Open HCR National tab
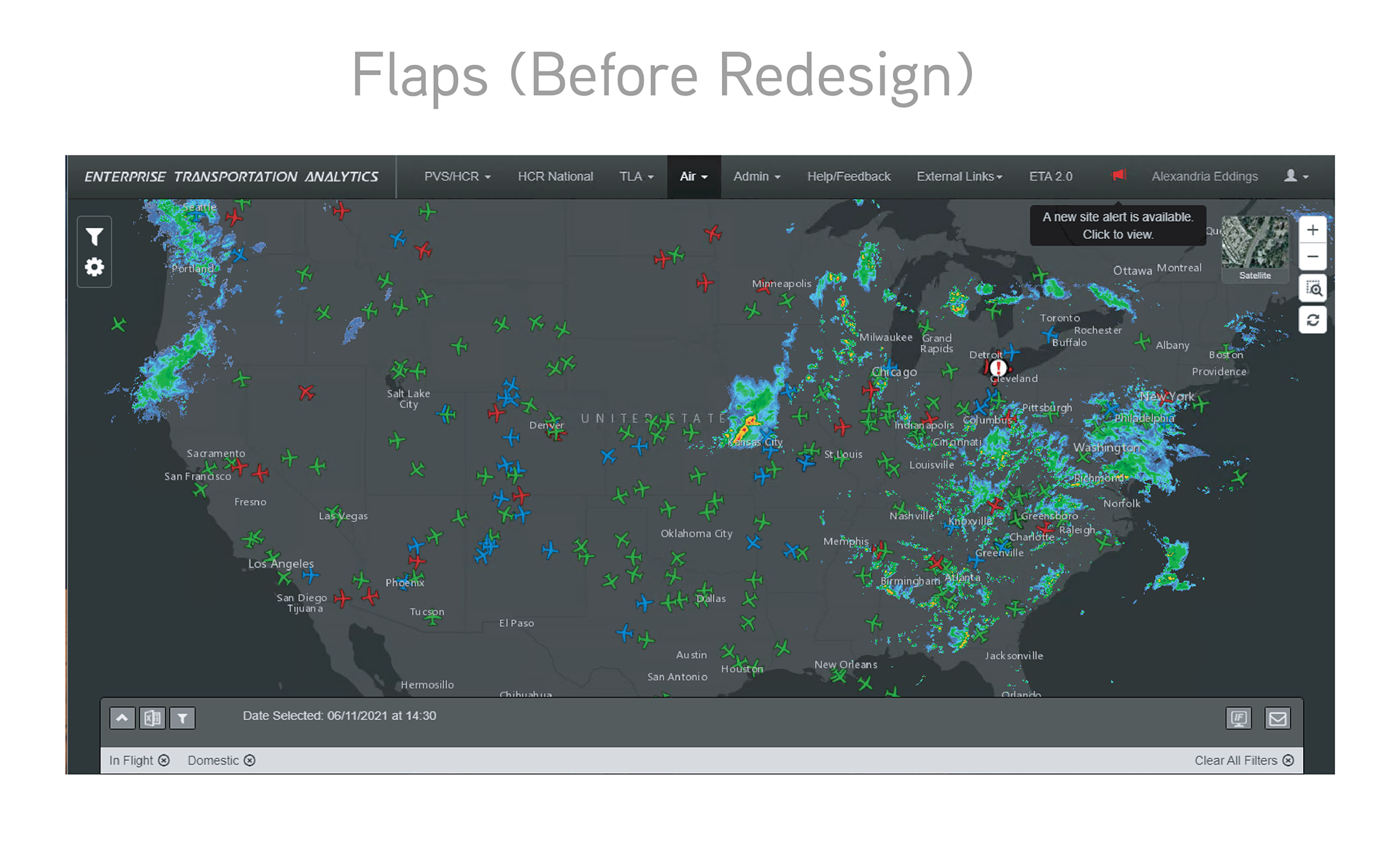1400x844 pixels. pos(555,176)
